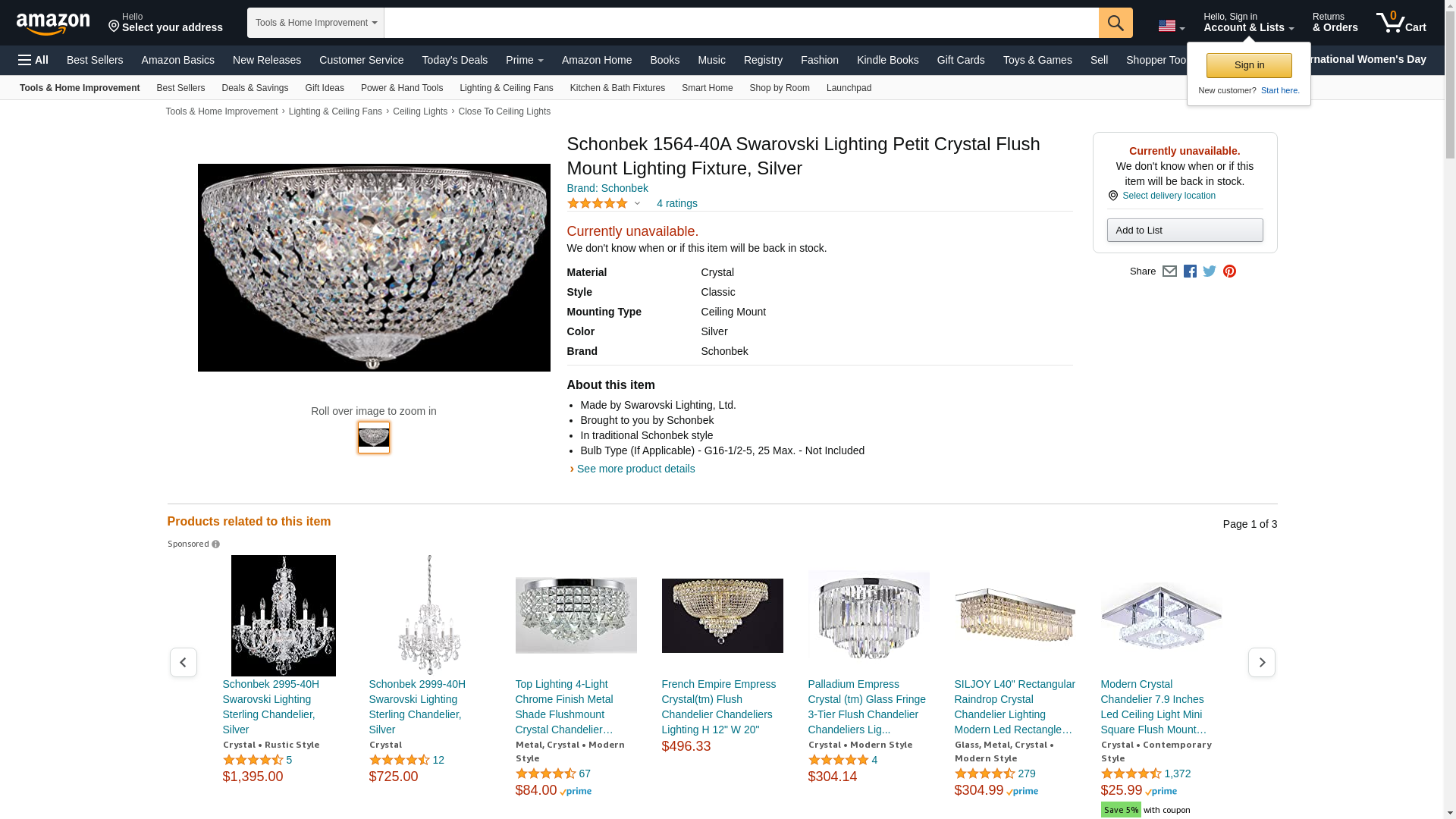The height and width of the screenshot is (819, 1456).
Task: Click Add to List button
Action: point(1185,231)
